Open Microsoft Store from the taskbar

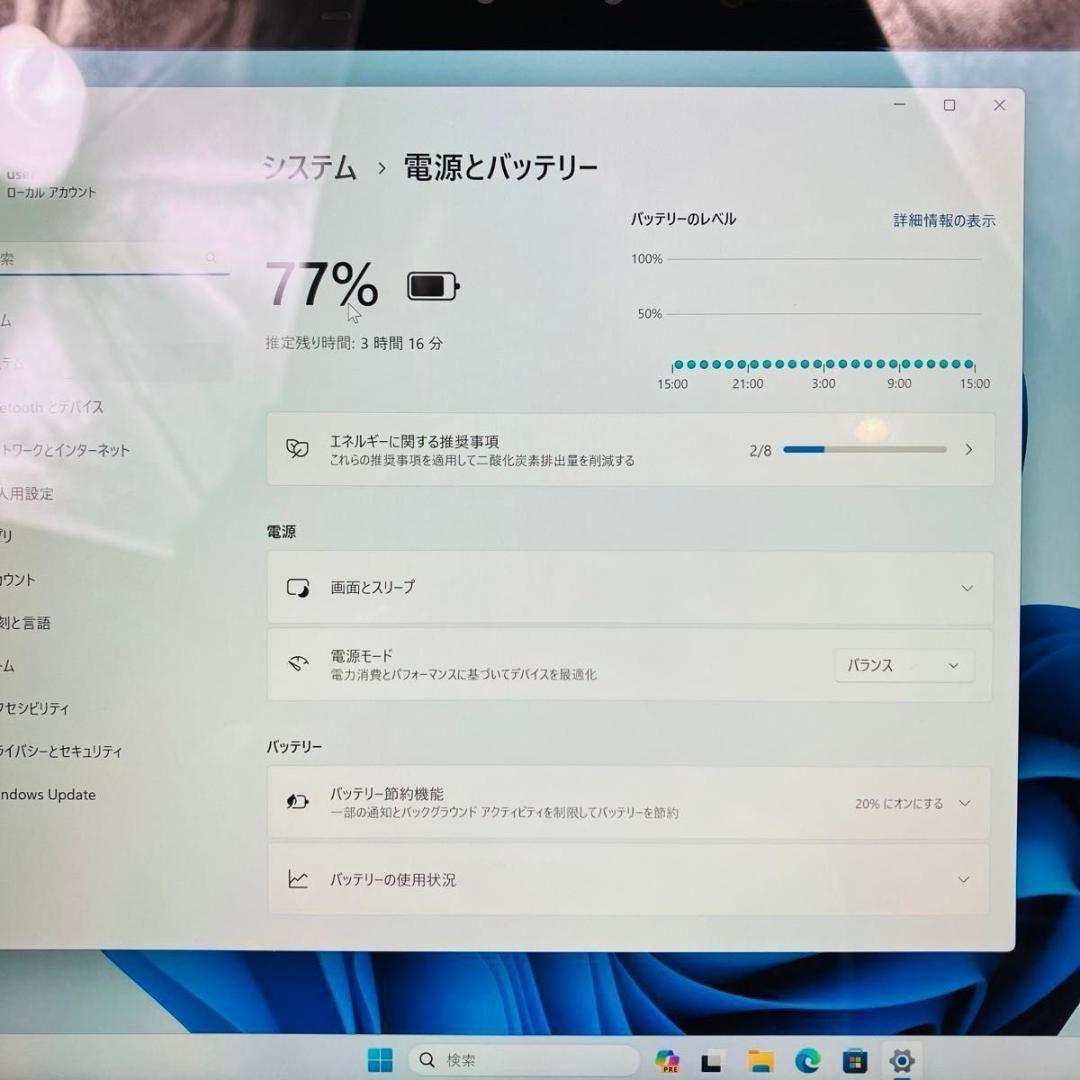855,1060
